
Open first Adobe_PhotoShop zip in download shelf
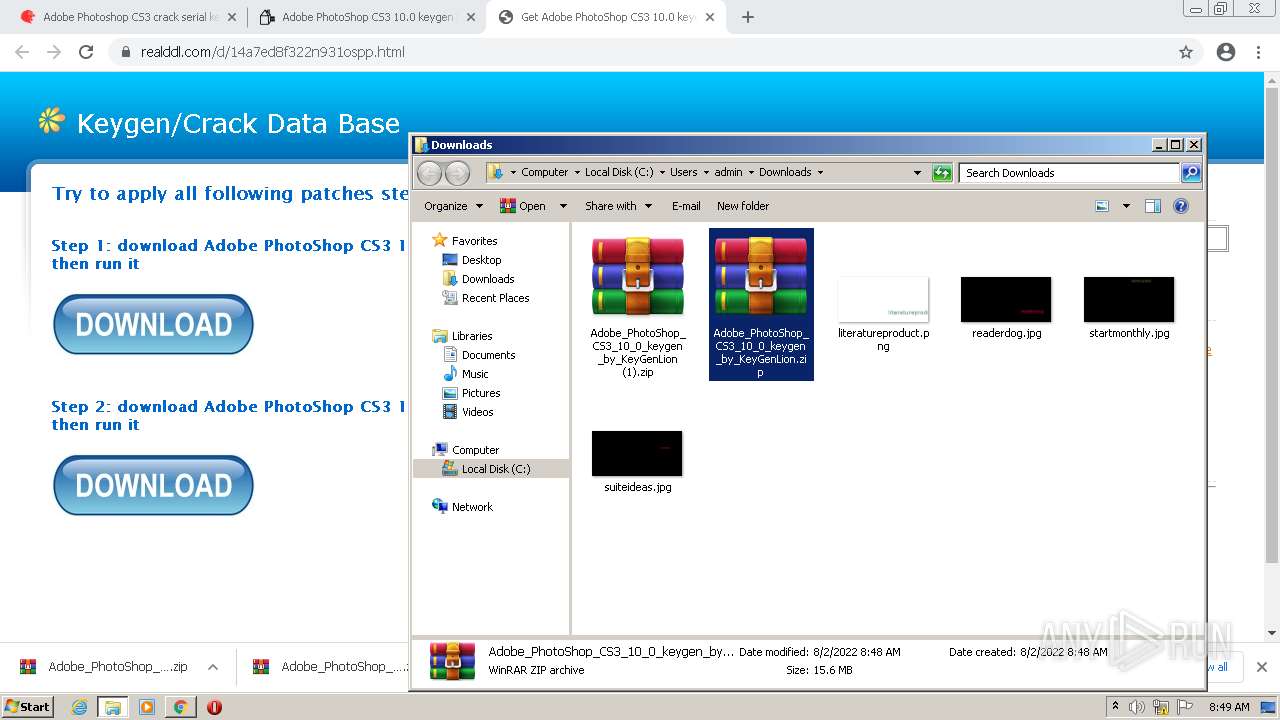coord(103,667)
